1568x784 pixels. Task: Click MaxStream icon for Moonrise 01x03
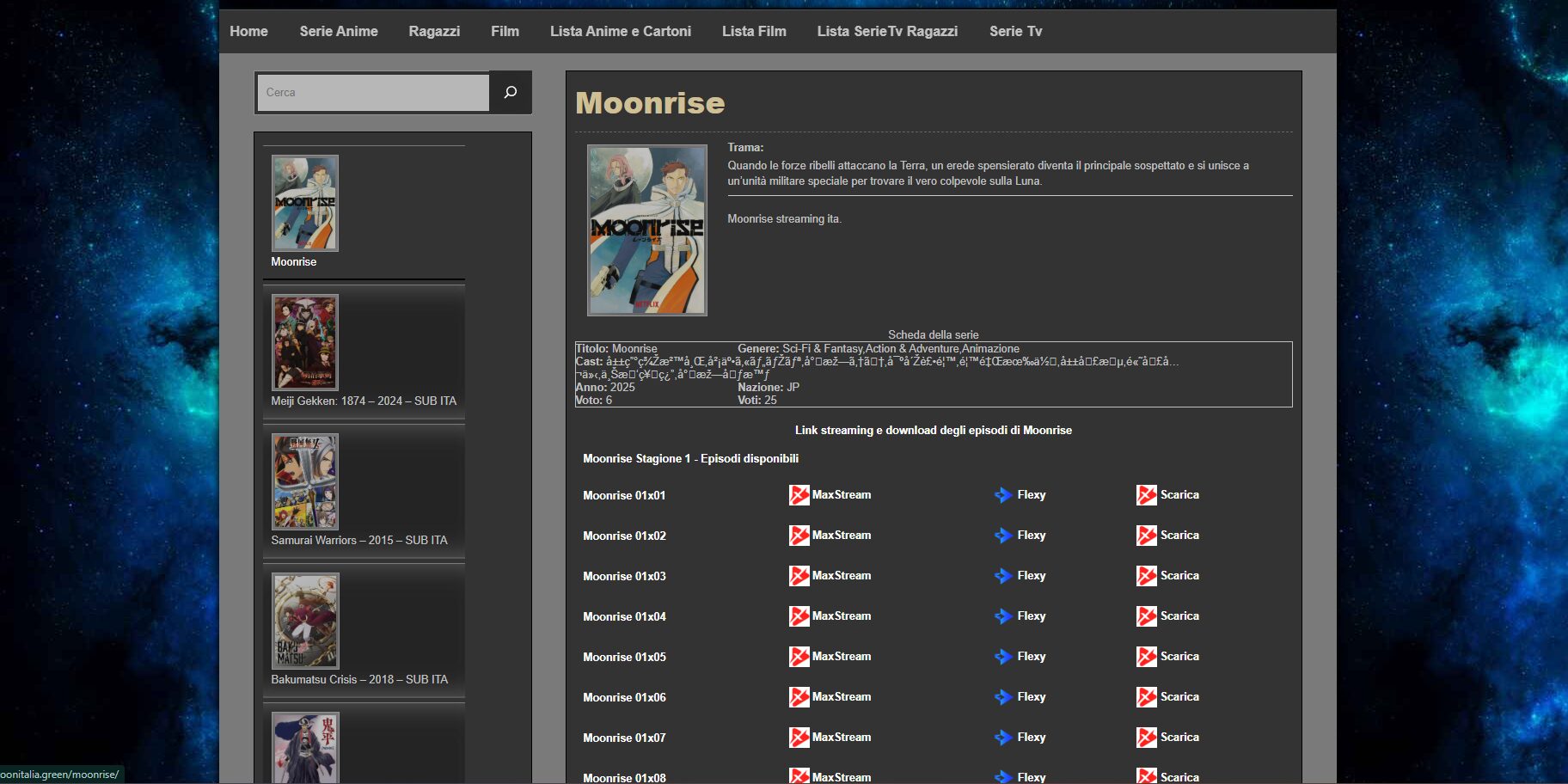tap(799, 576)
